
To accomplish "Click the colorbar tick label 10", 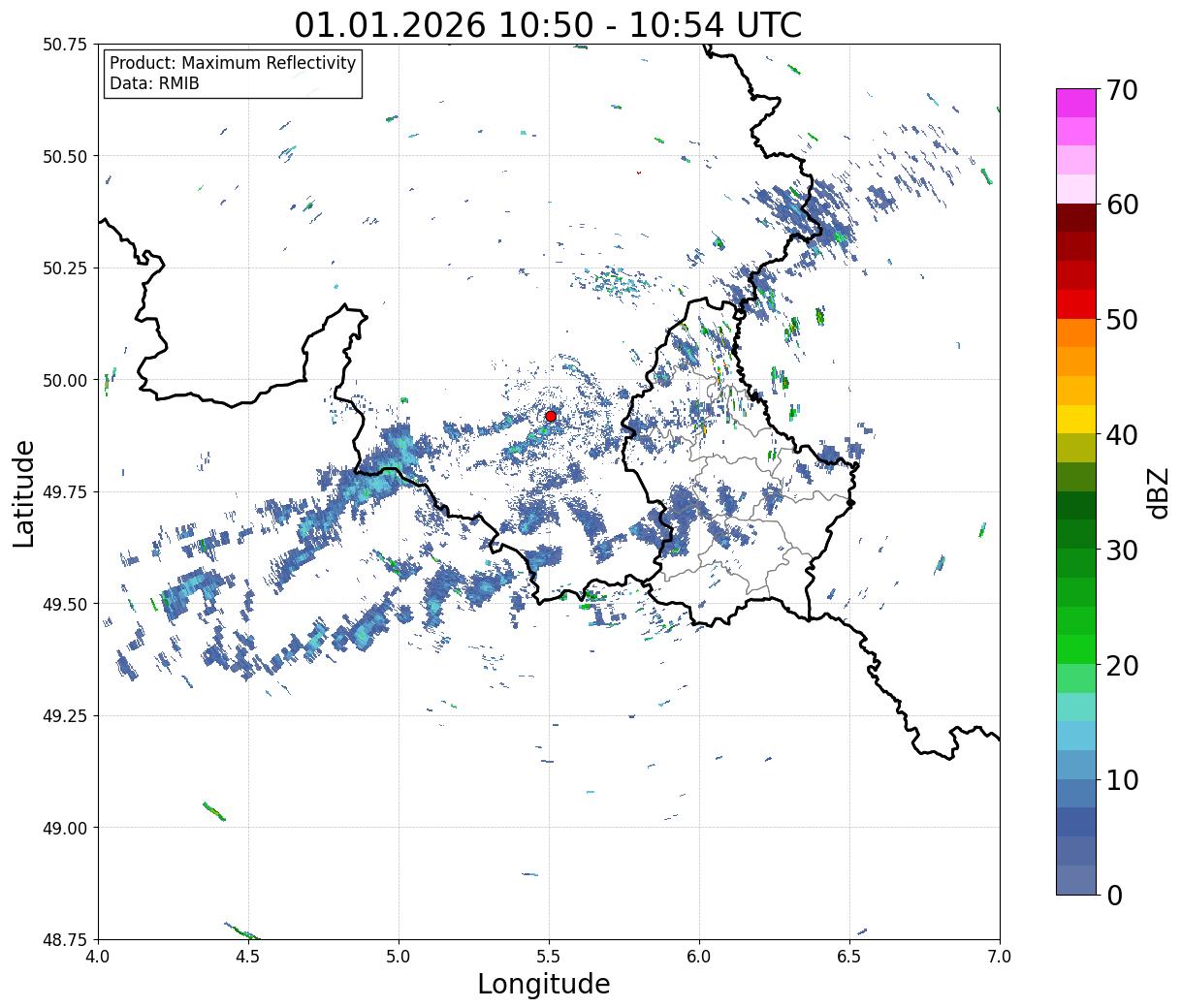I will 1122,779.
